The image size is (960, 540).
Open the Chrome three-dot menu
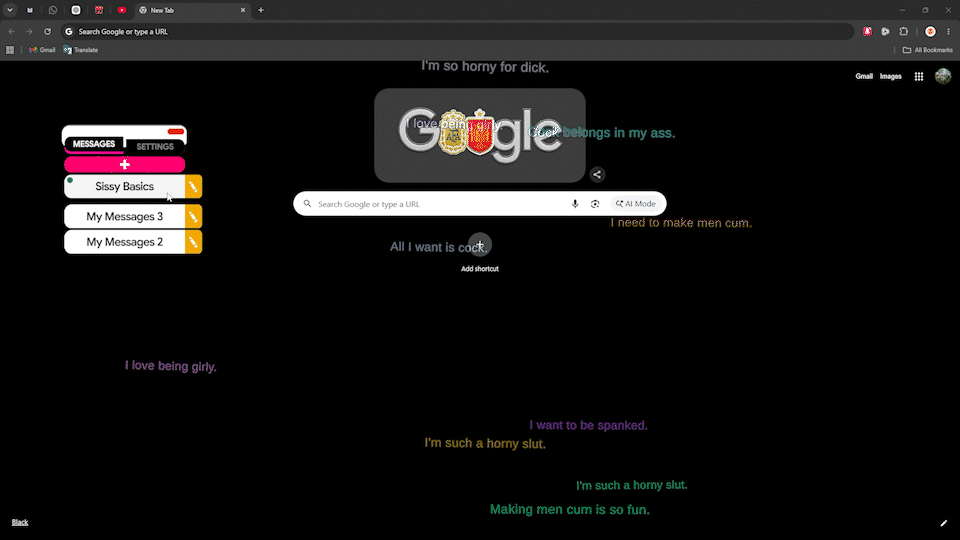pos(948,31)
